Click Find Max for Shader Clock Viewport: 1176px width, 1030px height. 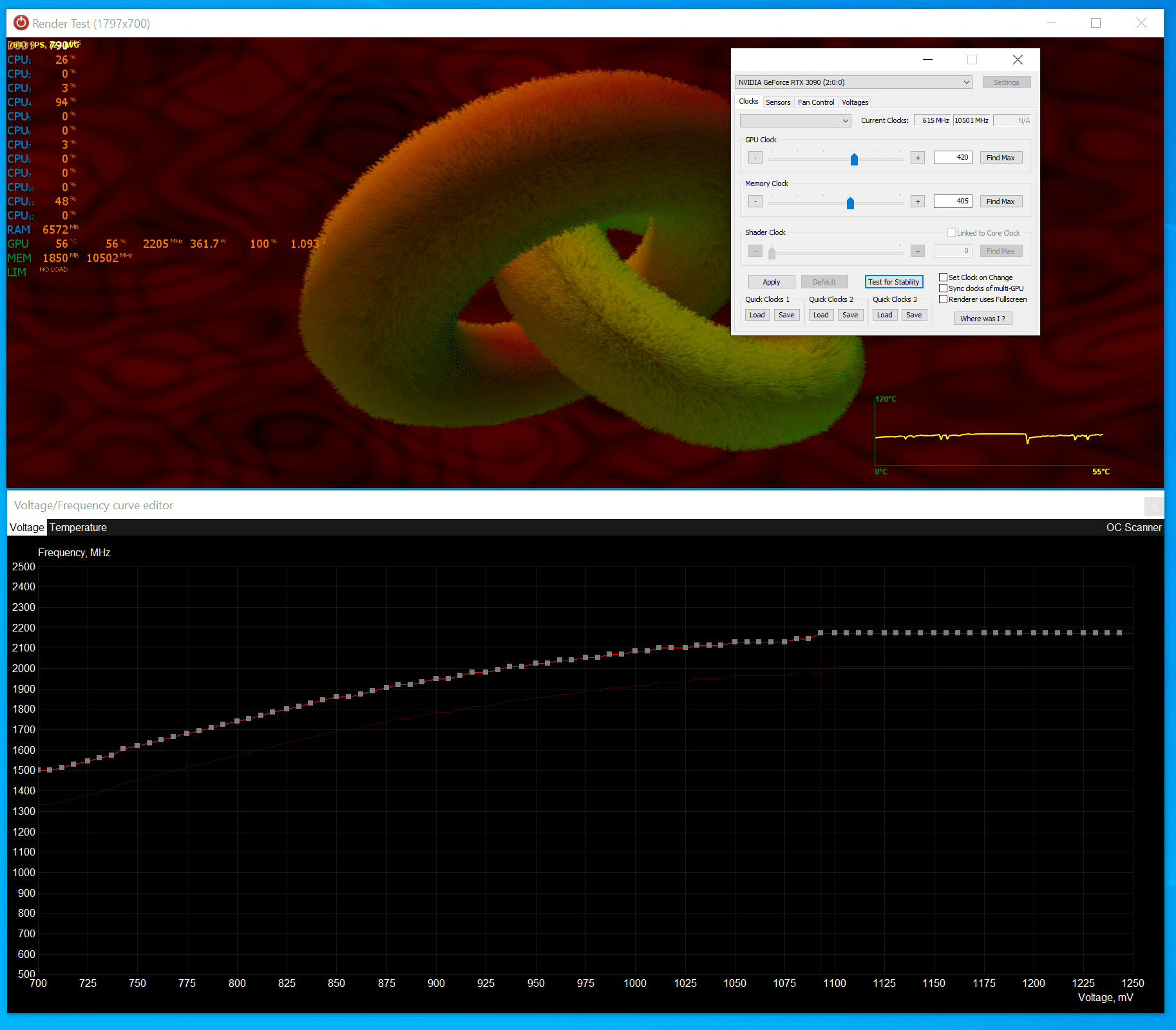[x=1001, y=251]
